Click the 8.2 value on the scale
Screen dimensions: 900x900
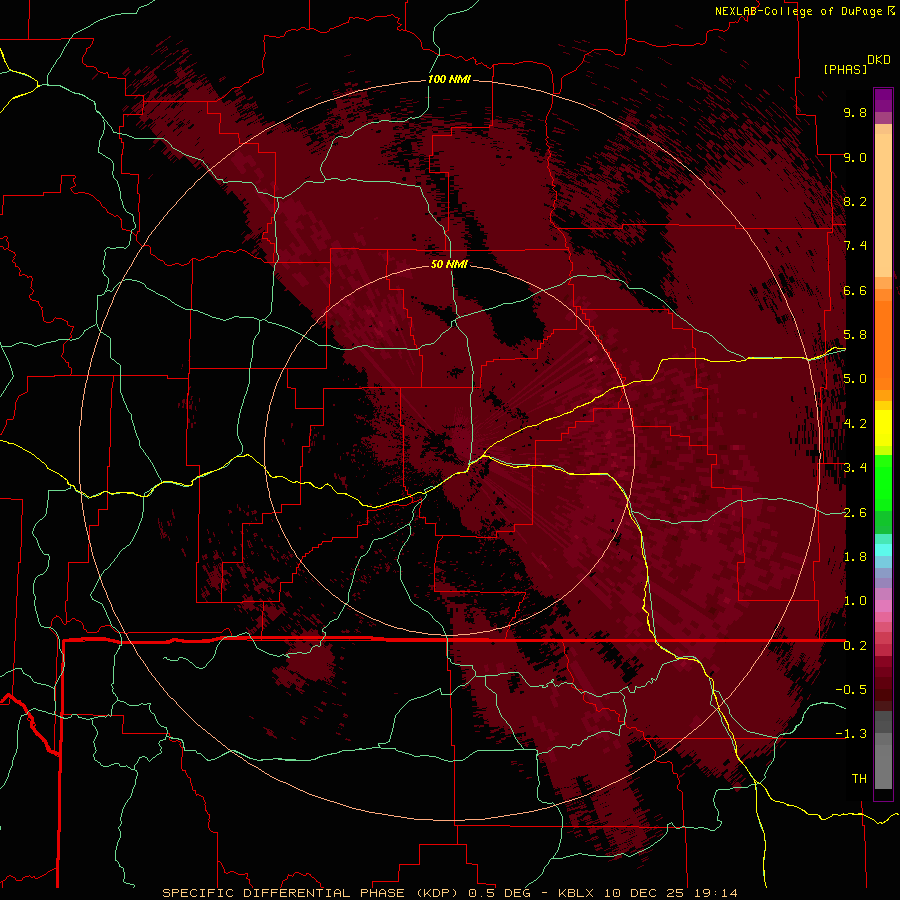(855, 201)
